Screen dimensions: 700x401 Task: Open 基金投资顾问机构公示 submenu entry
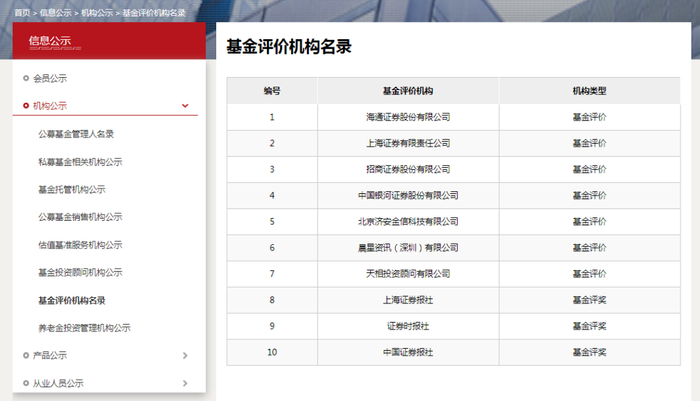click(80, 272)
